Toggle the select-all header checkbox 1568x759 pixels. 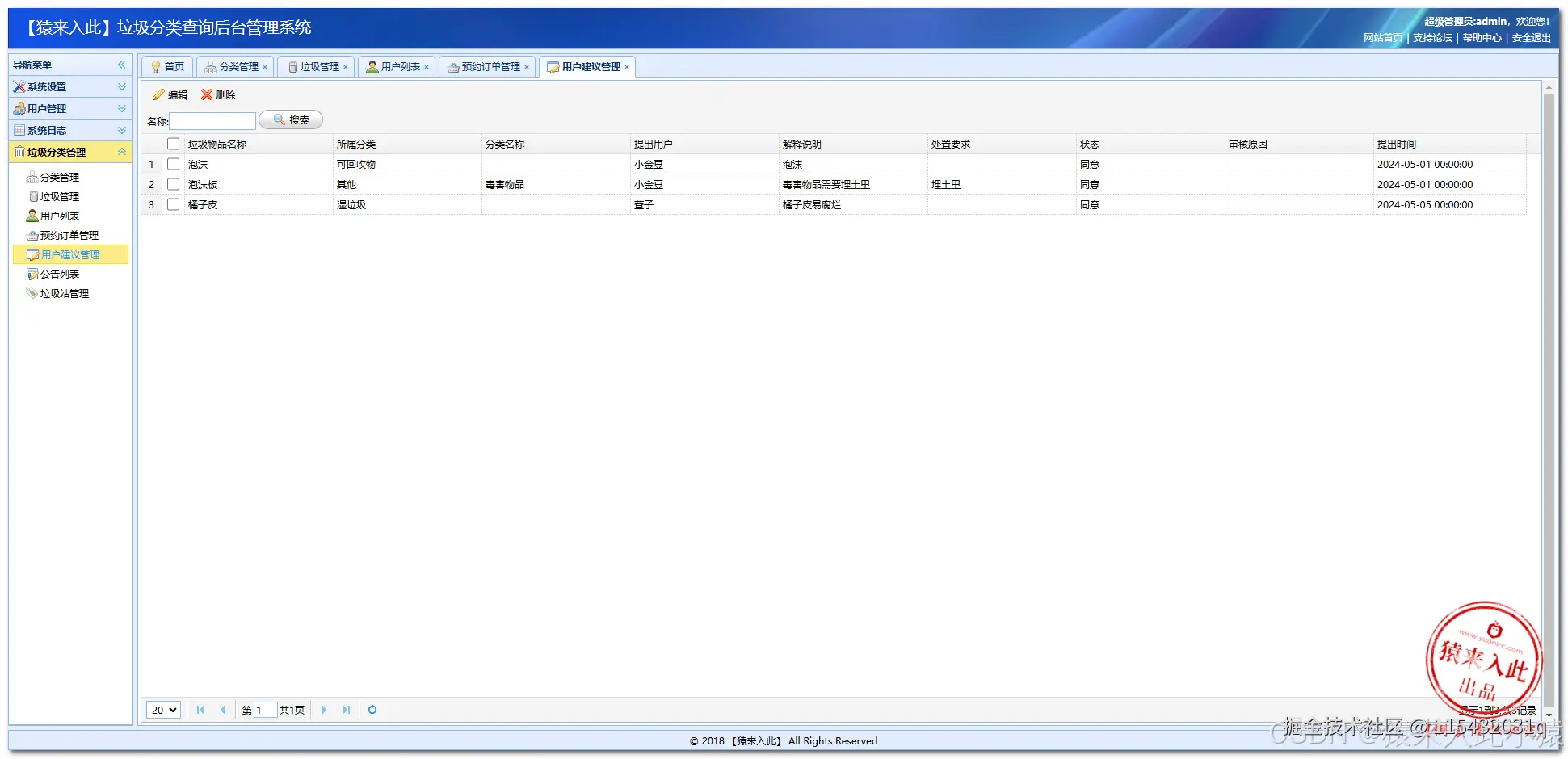click(x=173, y=145)
